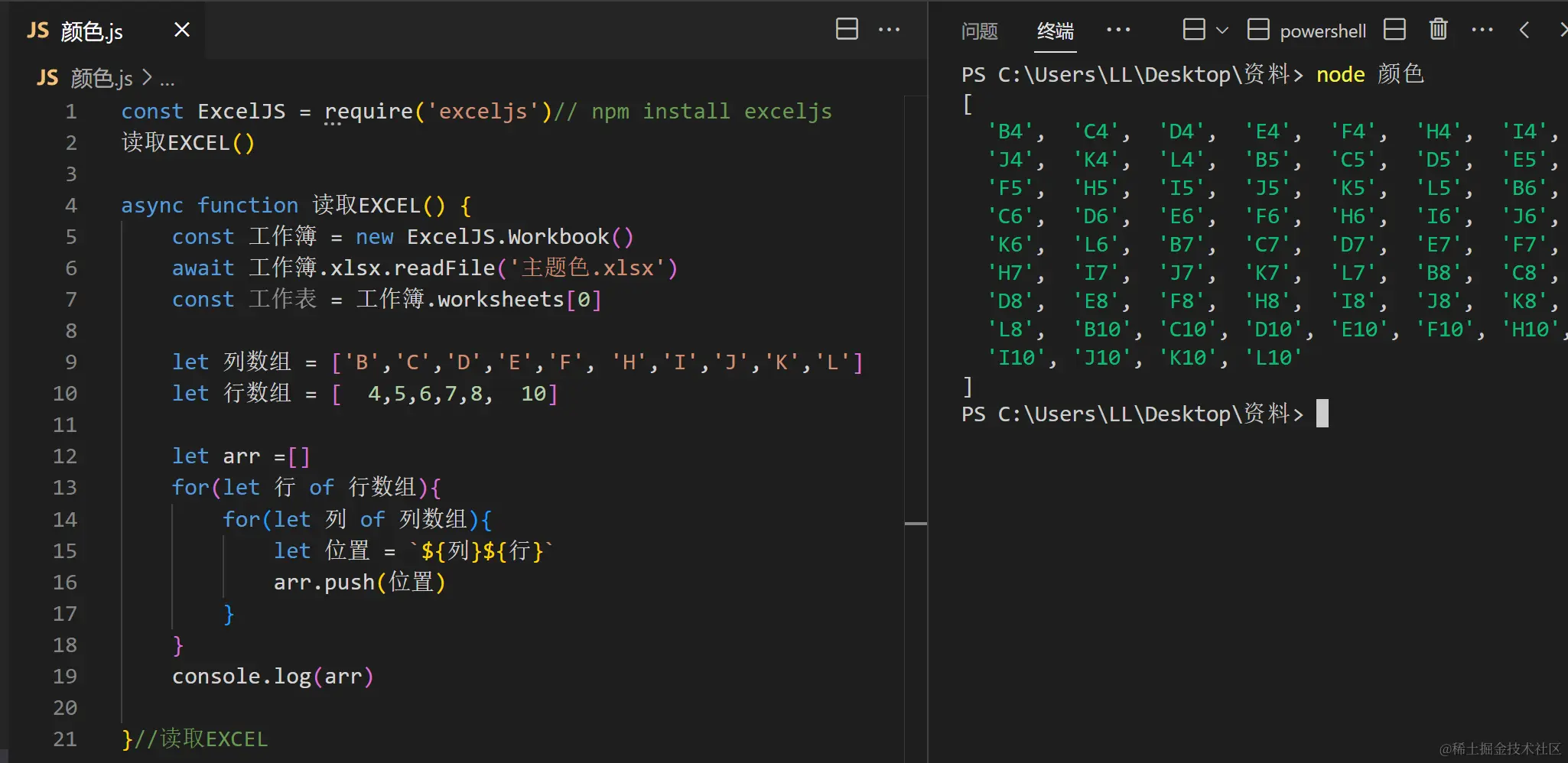
Task: Click the '主题色.xlsx' string on line 6
Action: click(x=587, y=268)
